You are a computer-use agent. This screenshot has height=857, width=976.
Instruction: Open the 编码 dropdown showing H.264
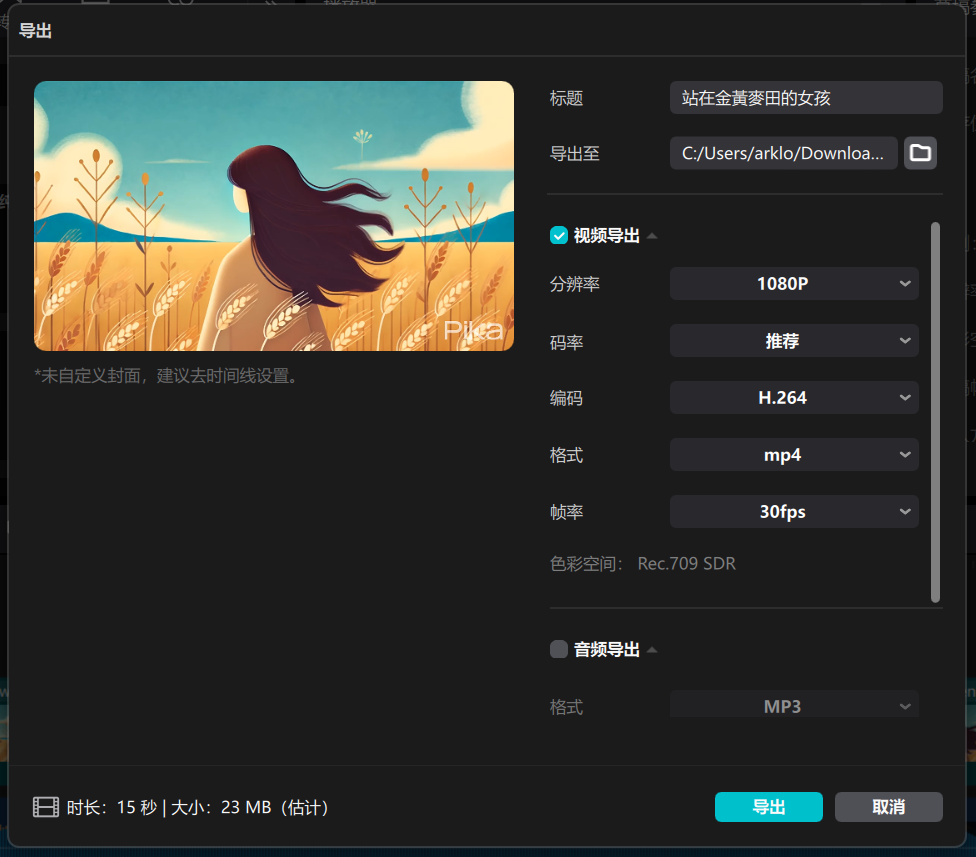coord(794,398)
